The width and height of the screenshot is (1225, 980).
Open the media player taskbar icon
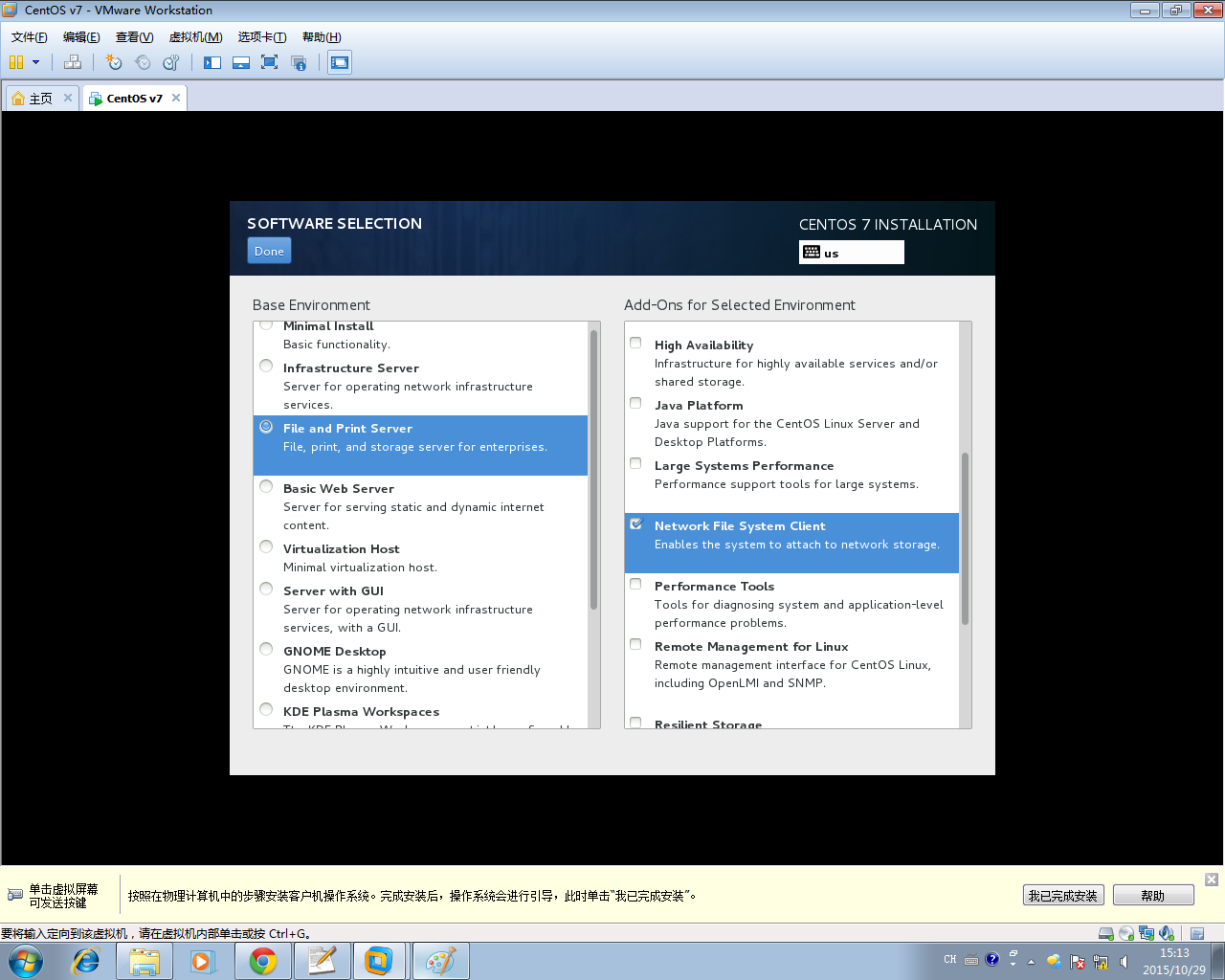203,961
